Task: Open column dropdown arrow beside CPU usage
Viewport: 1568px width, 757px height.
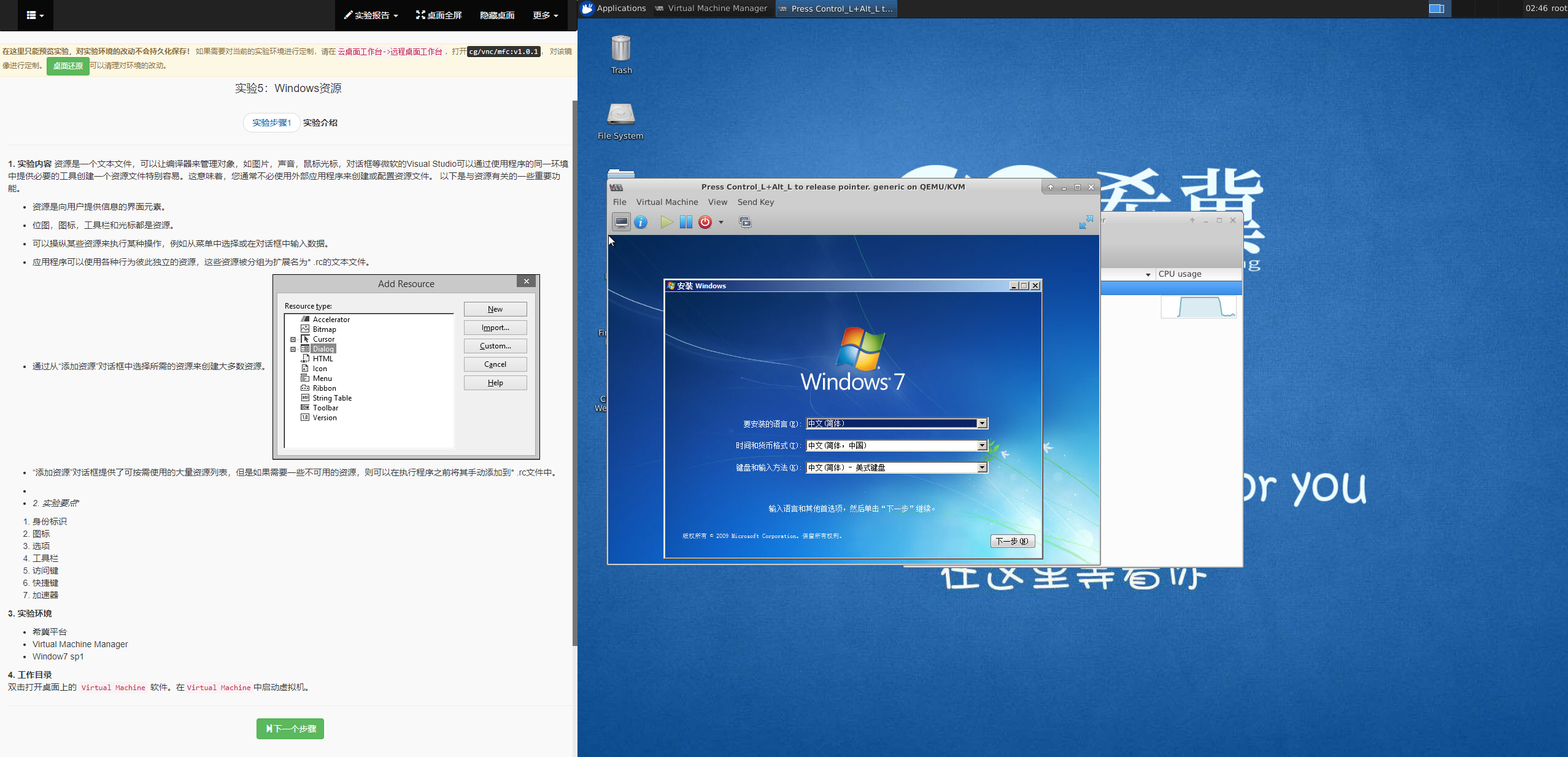Action: click(1148, 275)
